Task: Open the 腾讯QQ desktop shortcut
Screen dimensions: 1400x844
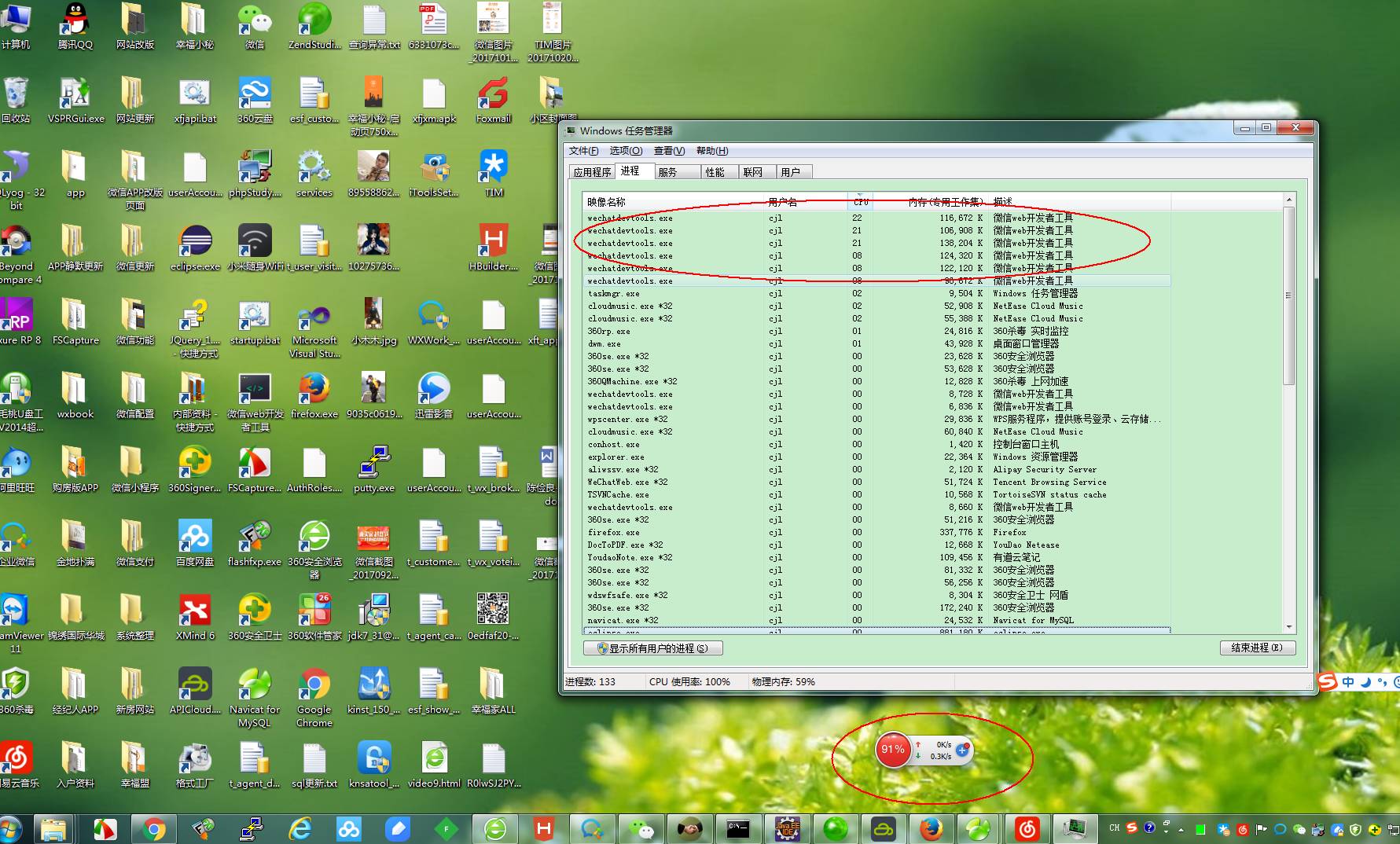Action: (x=75, y=27)
